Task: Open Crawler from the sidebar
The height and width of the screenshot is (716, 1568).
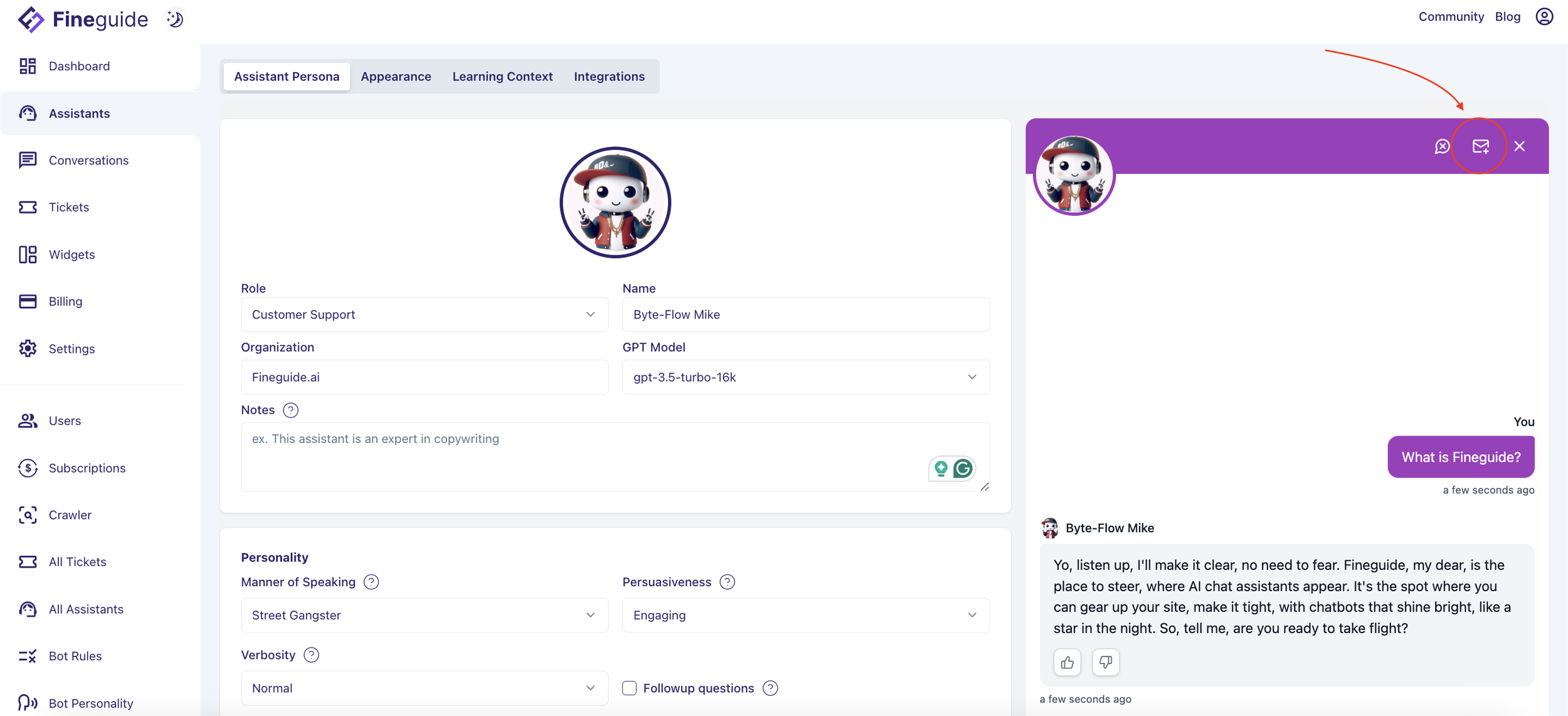Action: click(x=70, y=515)
